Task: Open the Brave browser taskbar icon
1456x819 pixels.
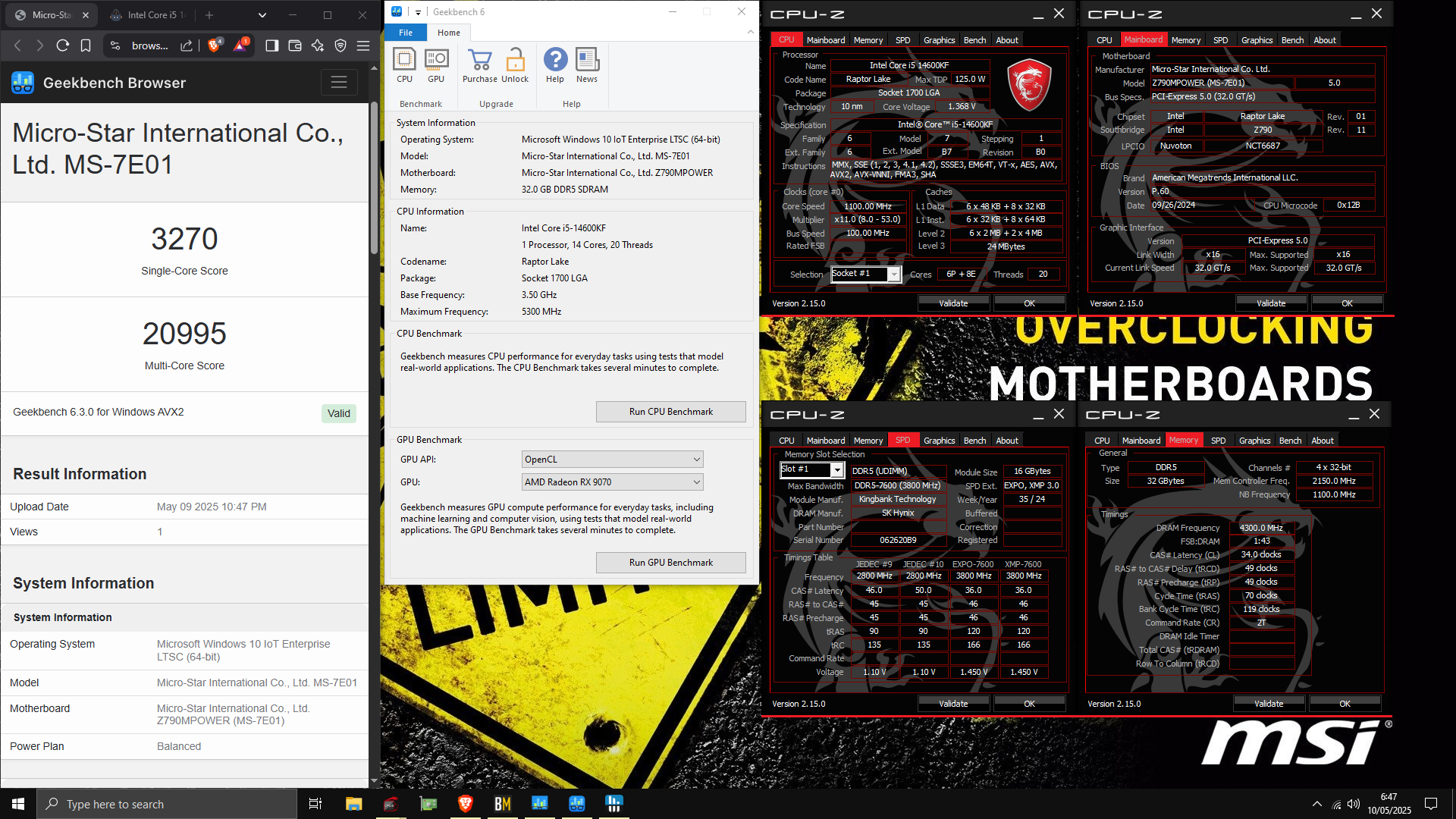Action: (466, 804)
